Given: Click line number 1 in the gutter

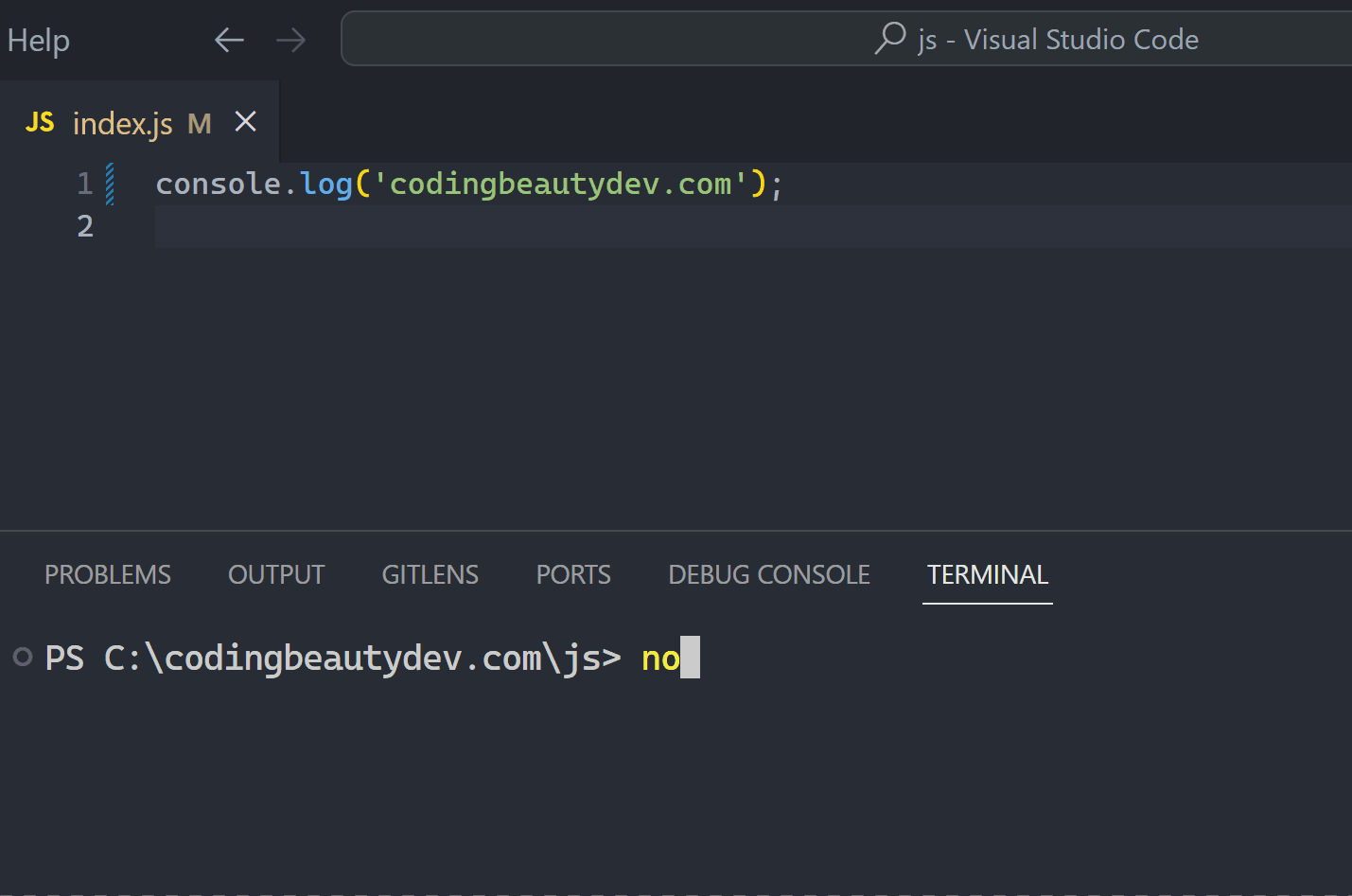Looking at the screenshot, I should (x=85, y=184).
